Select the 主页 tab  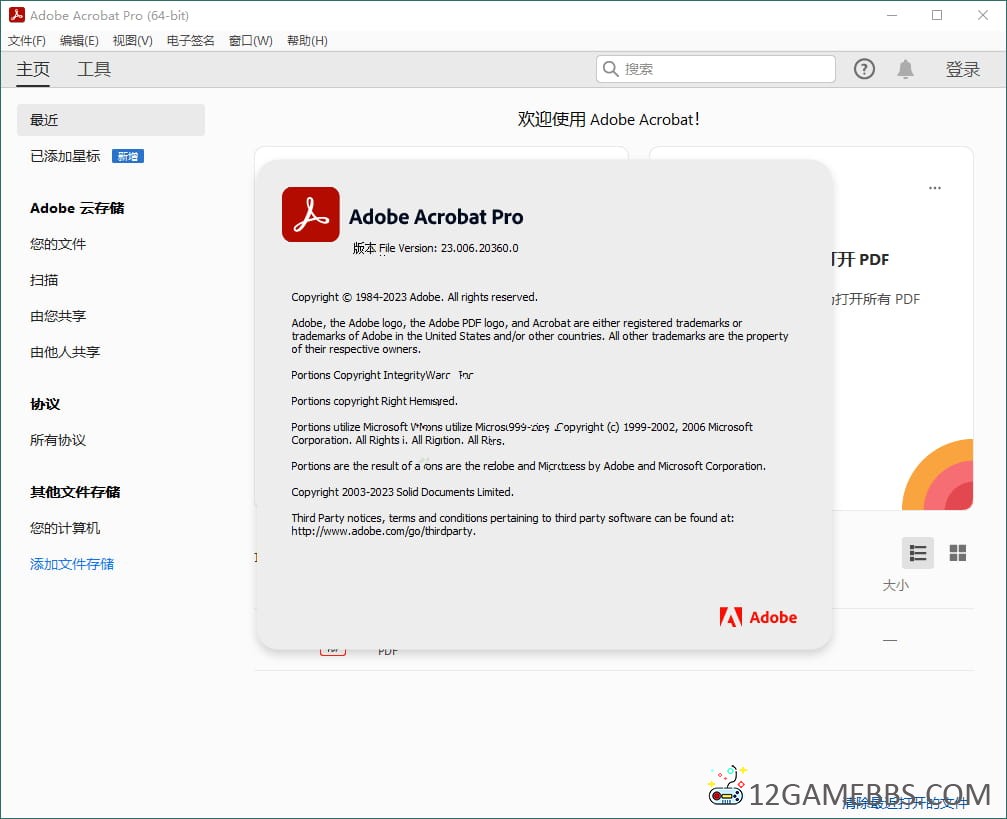33,69
